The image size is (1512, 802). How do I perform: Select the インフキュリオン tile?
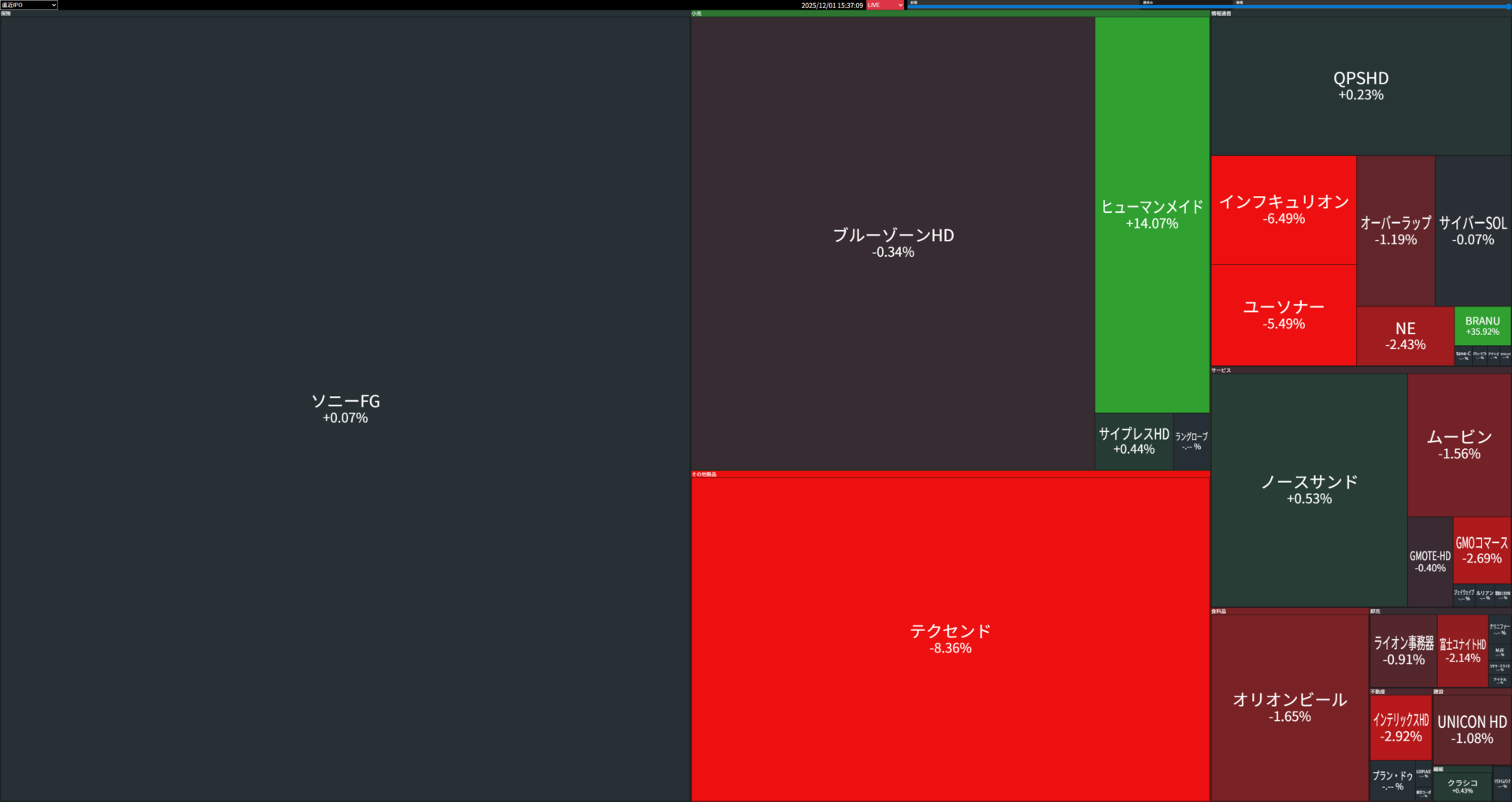pyautogui.click(x=1283, y=210)
